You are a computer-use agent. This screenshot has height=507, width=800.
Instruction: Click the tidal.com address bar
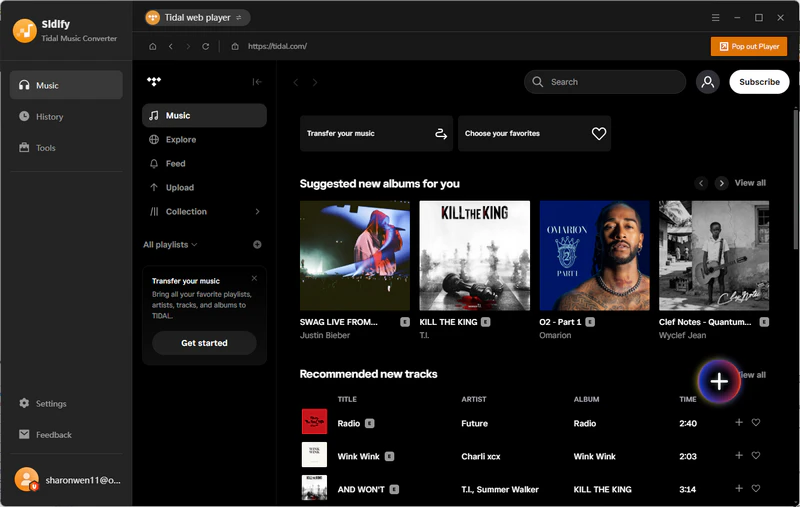pyautogui.click(x=277, y=46)
